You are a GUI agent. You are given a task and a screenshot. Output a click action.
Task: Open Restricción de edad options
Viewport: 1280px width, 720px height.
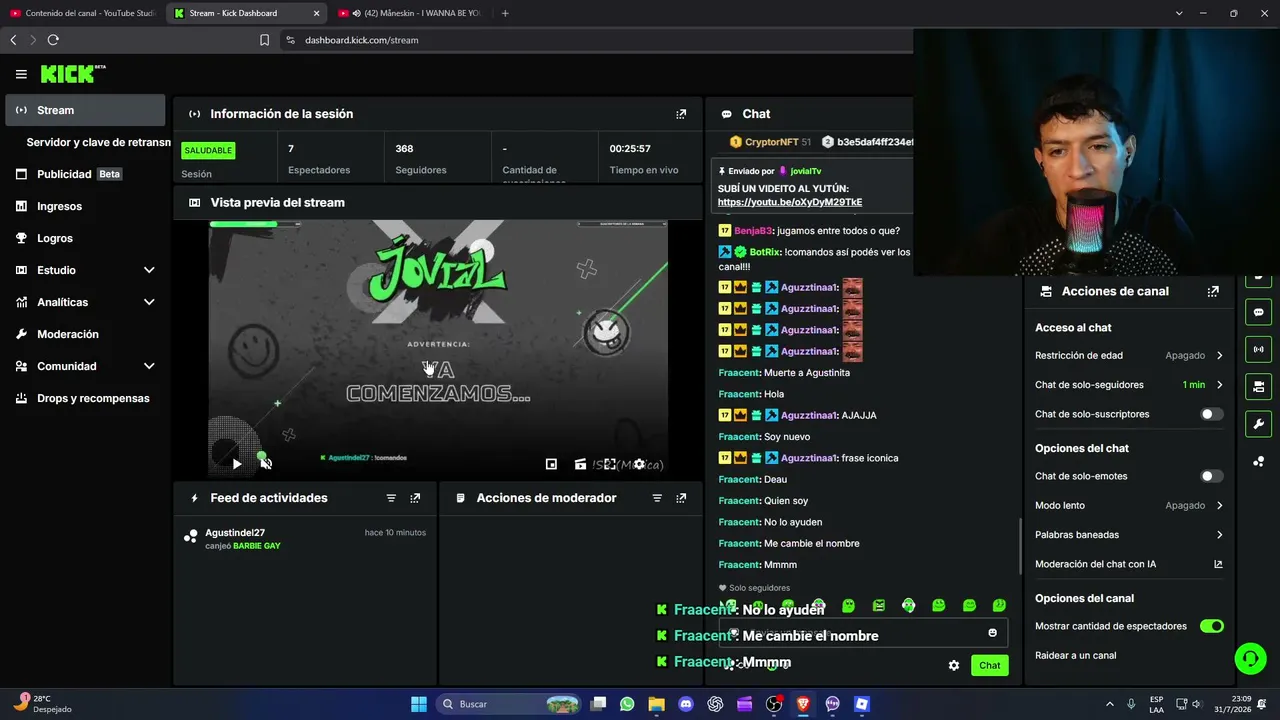coord(1129,355)
